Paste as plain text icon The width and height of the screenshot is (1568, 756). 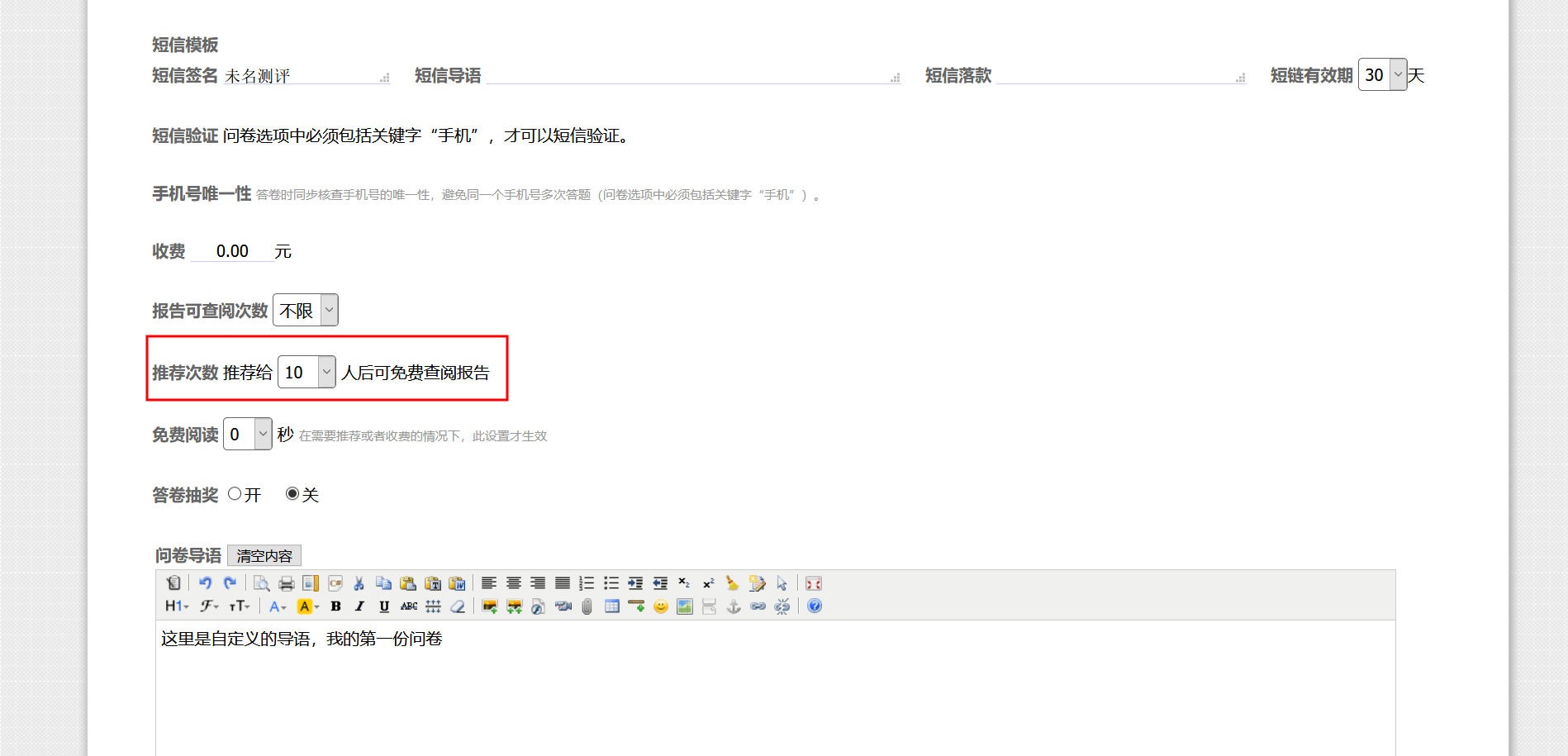(x=433, y=583)
